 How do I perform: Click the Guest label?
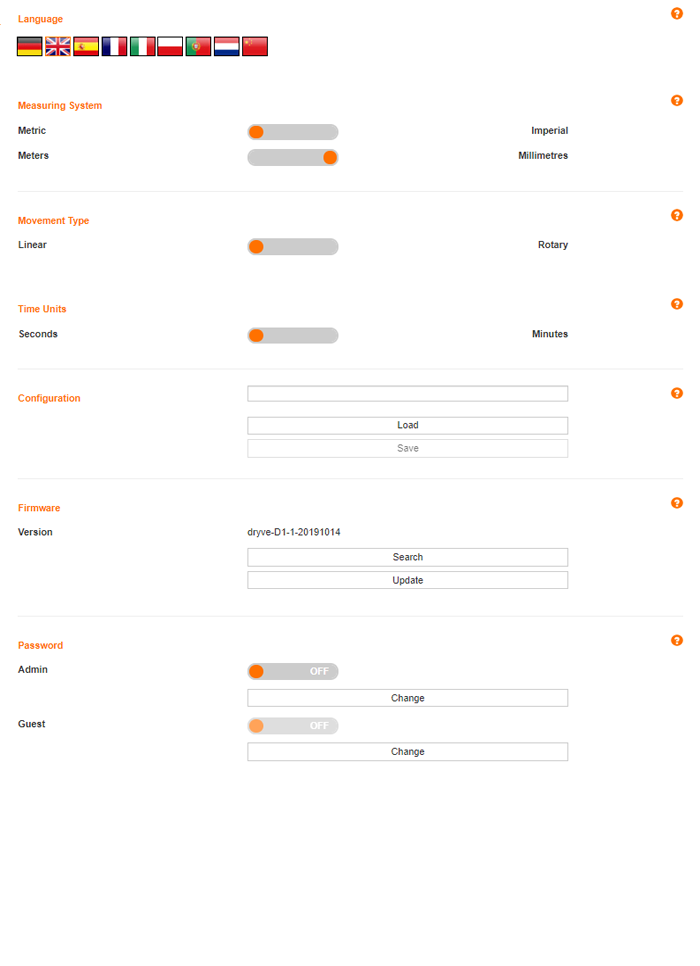pos(31,724)
